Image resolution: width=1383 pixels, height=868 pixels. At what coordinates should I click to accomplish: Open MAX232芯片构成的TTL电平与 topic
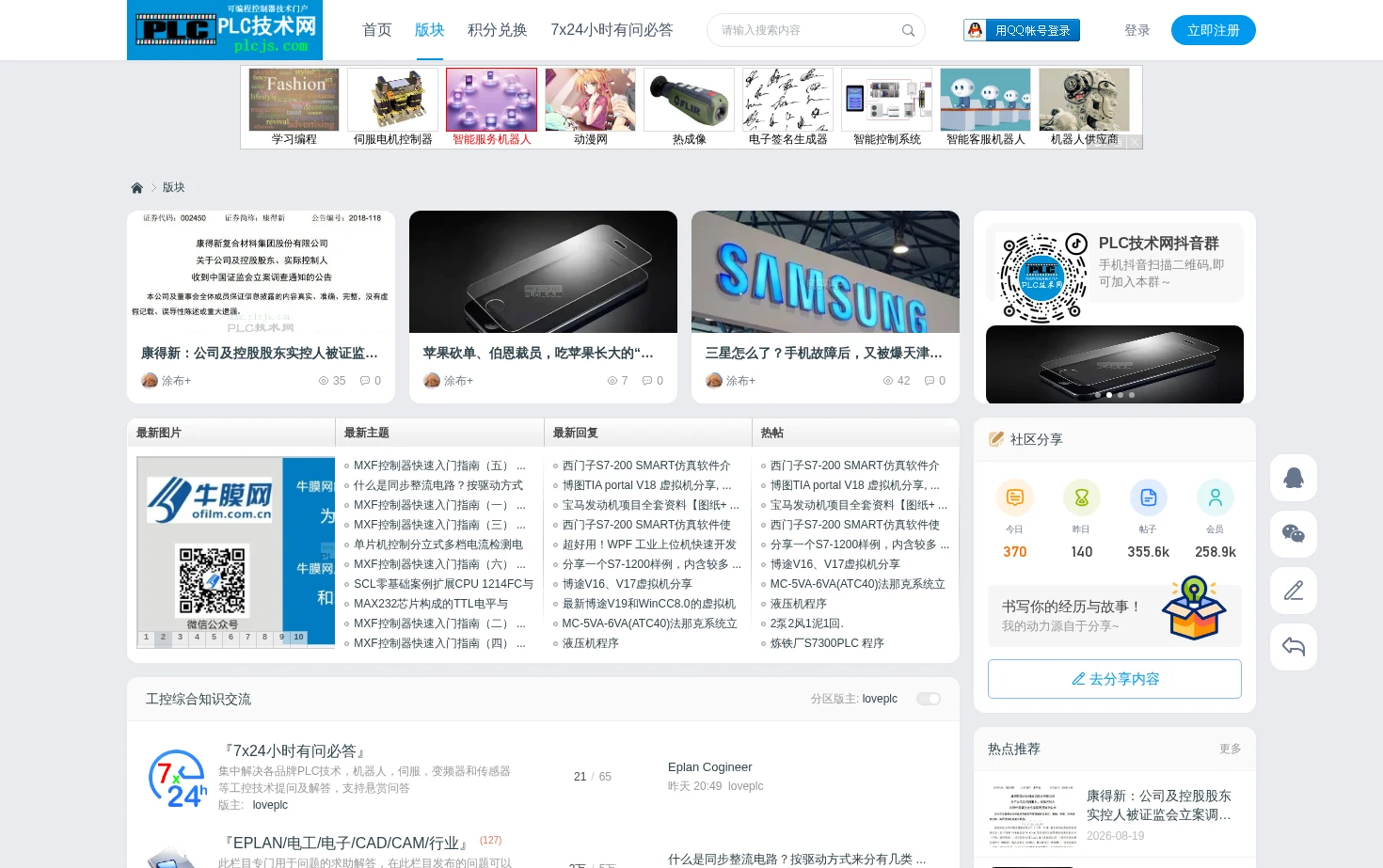pyautogui.click(x=431, y=604)
